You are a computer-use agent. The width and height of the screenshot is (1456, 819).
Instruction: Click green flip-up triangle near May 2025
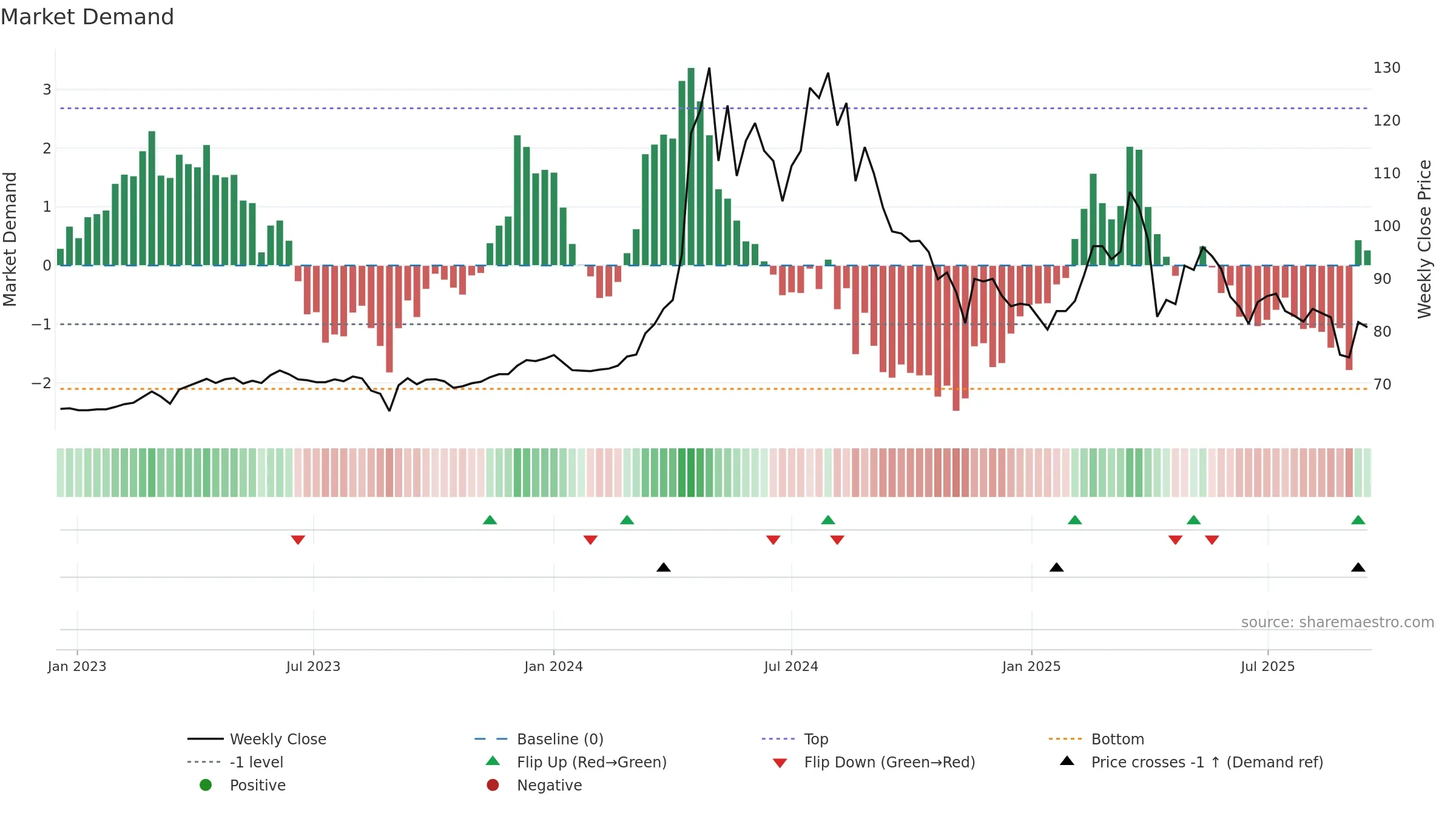coord(1193,520)
